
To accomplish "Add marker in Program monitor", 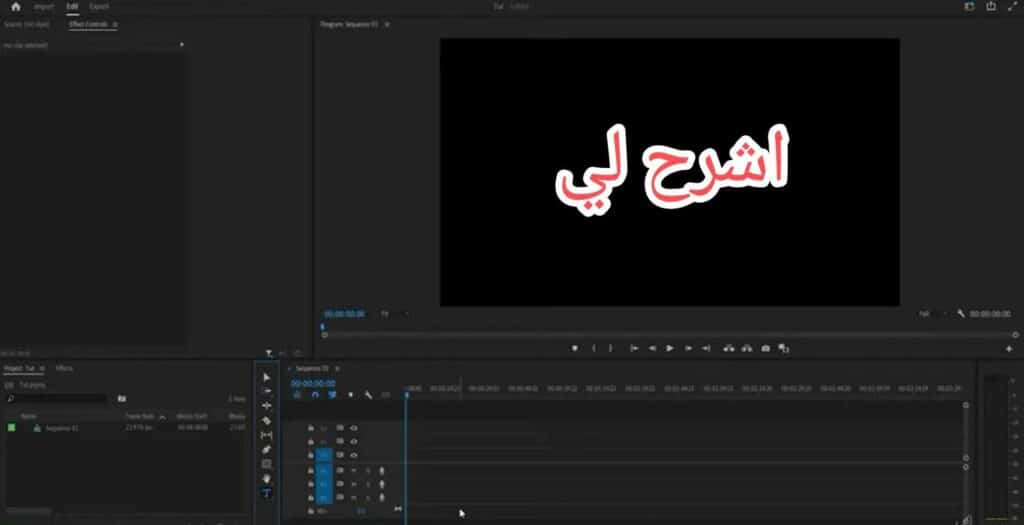I will pos(575,349).
